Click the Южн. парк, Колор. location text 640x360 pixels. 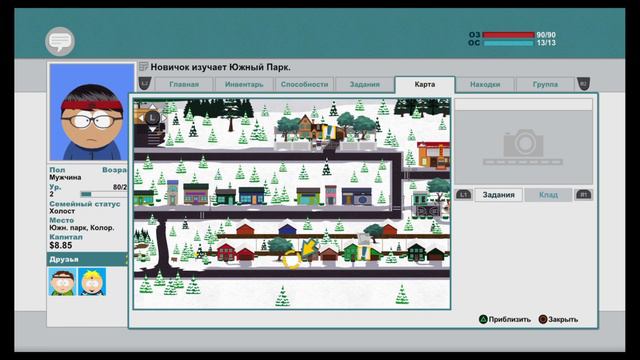pyautogui.click(x=82, y=228)
